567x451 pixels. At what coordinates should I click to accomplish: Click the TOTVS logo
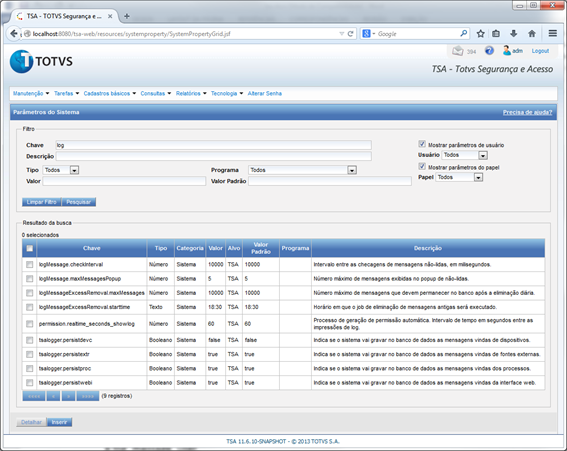pos(41,61)
